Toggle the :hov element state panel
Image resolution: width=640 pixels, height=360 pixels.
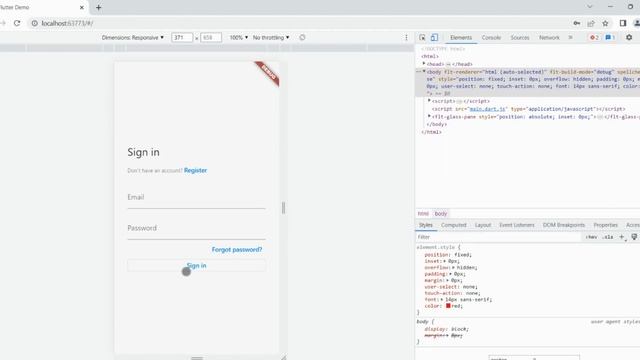tap(591, 237)
